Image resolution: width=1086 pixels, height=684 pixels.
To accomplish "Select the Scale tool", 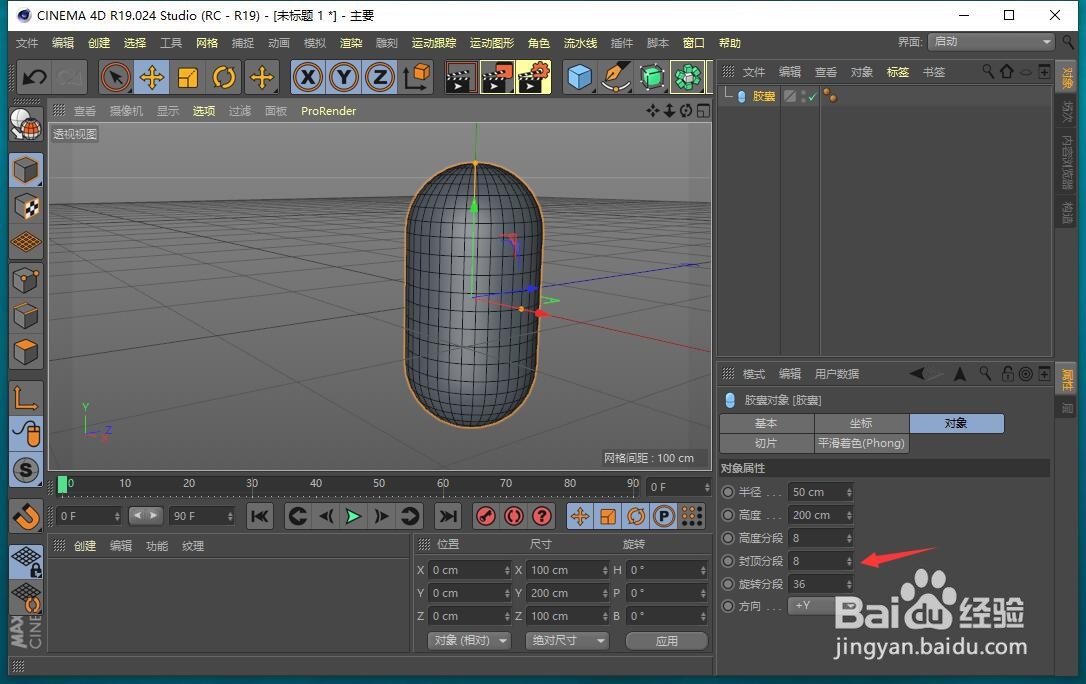I will point(188,77).
